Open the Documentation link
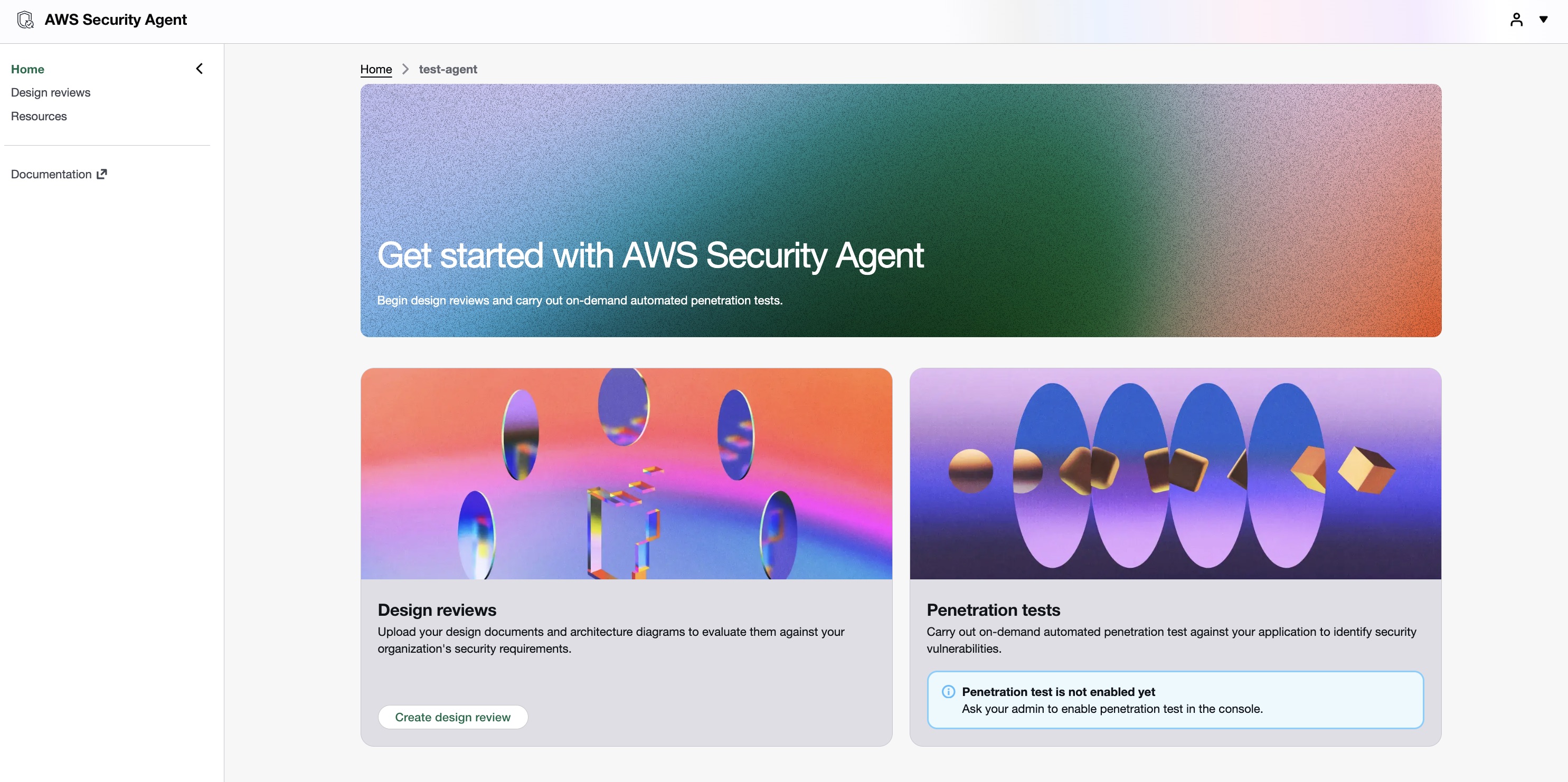Image resolution: width=1568 pixels, height=782 pixels. point(51,174)
